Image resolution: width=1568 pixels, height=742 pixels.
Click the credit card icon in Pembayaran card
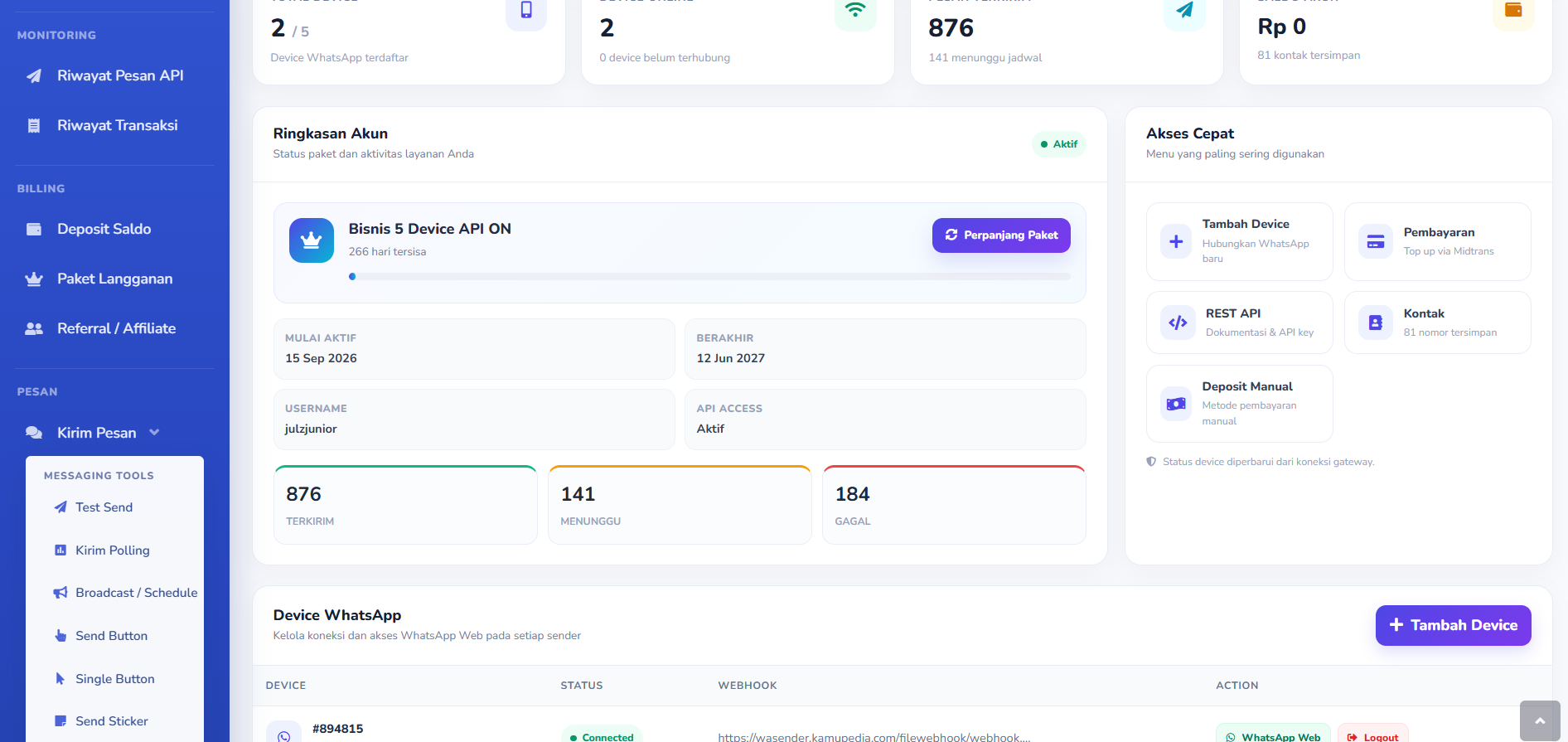click(x=1376, y=242)
